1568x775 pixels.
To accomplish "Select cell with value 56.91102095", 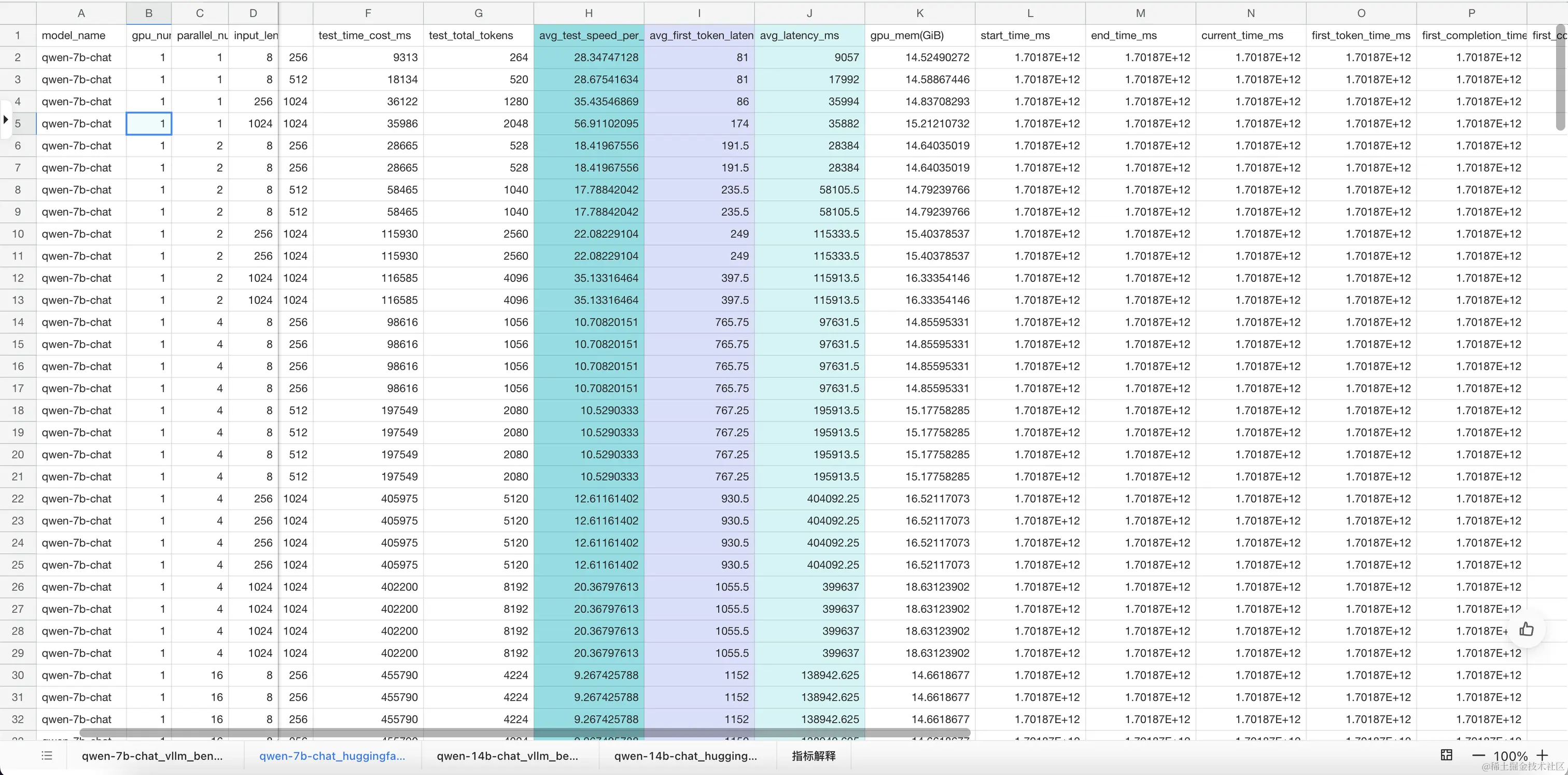I will point(589,123).
